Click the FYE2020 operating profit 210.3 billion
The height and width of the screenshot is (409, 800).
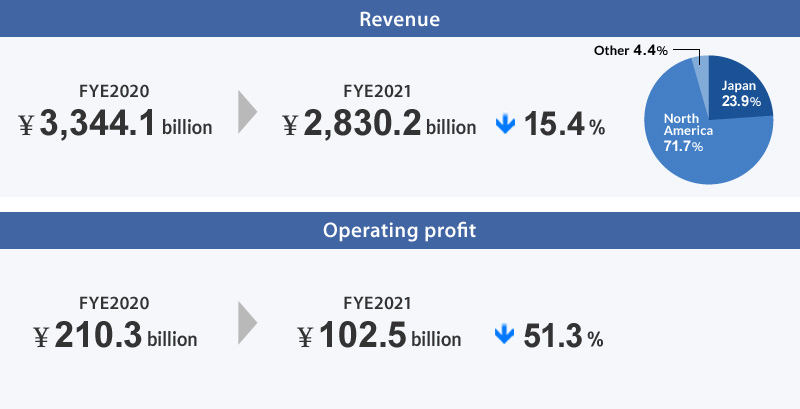tap(115, 336)
